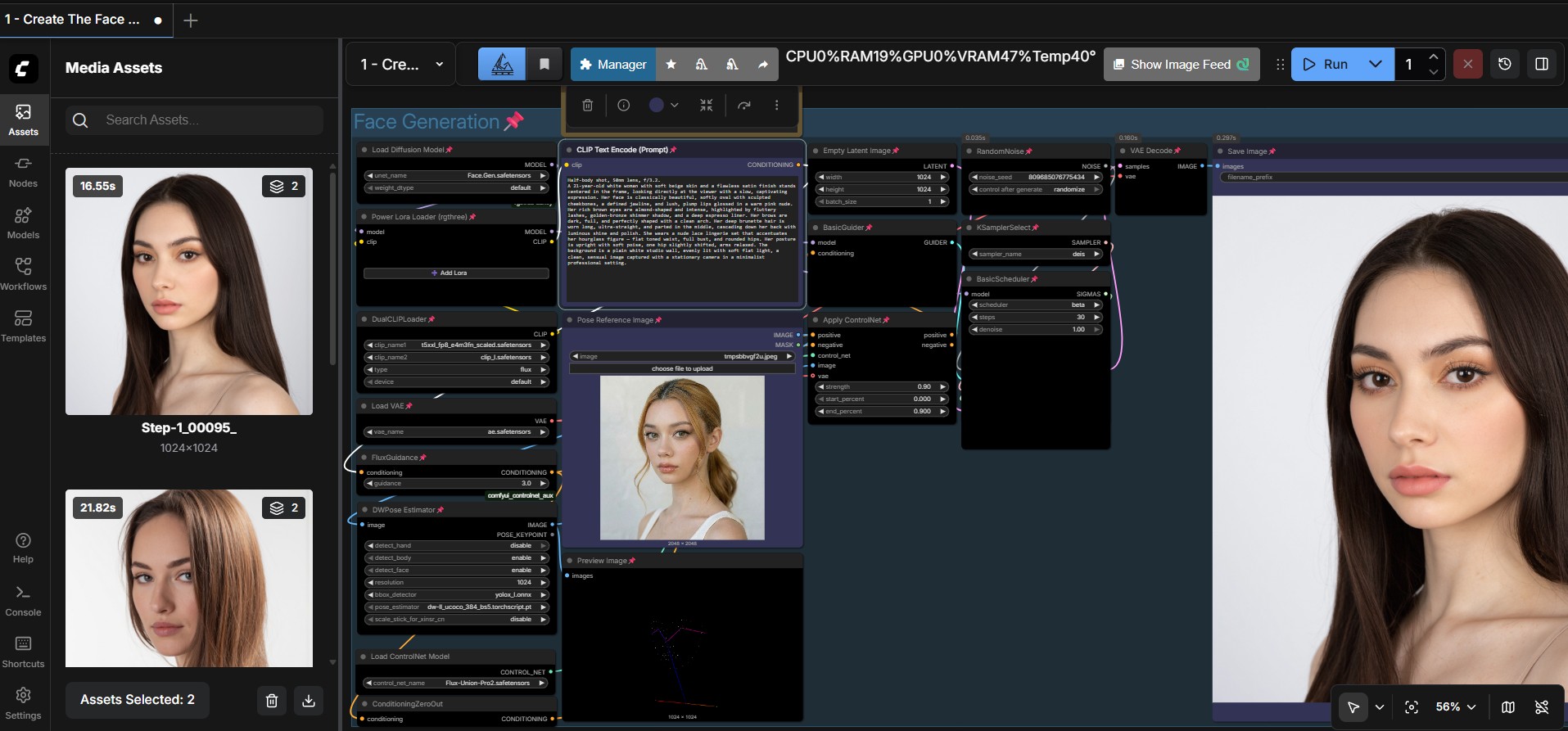Select the Step-1_00095_ asset thumbnail
Viewport: 1568px width, 731px height.
pyautogui.click(x=189, y=291)
